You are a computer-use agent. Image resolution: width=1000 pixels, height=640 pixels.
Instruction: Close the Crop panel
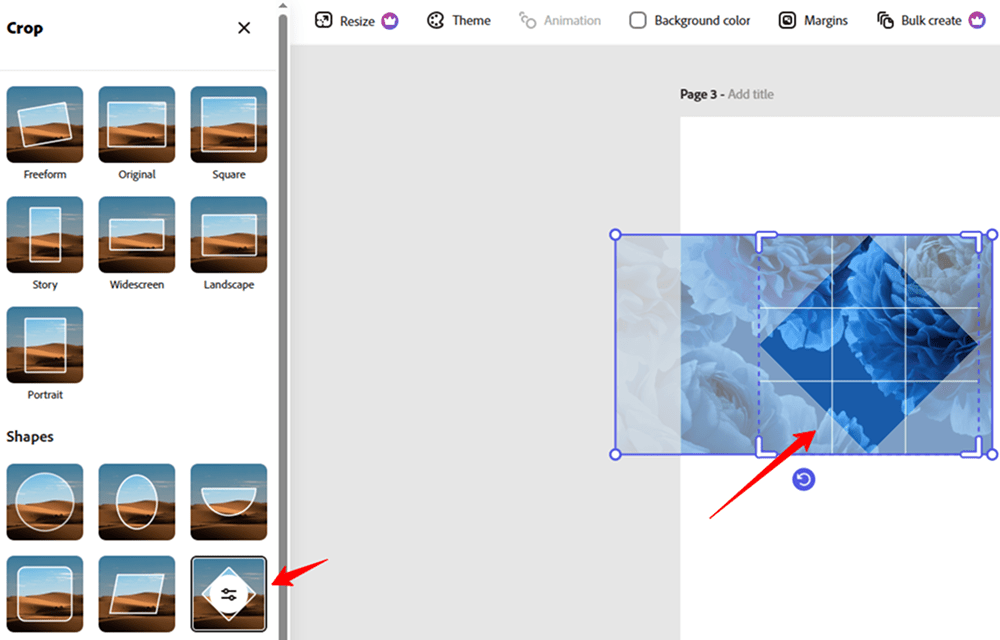244,28
